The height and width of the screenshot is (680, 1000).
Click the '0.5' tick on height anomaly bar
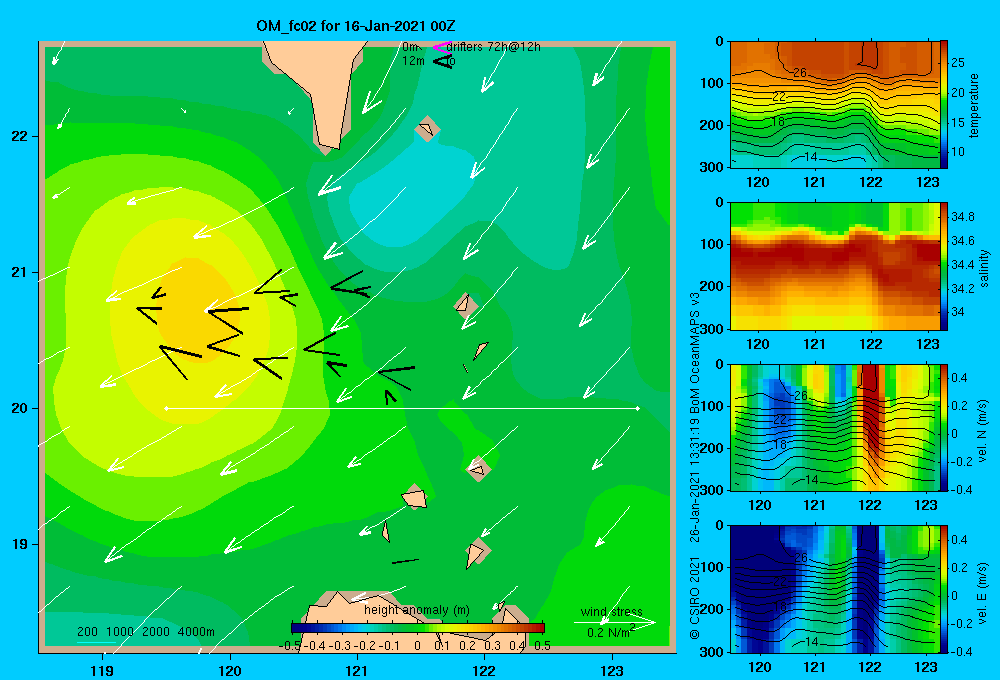(543, 646)
